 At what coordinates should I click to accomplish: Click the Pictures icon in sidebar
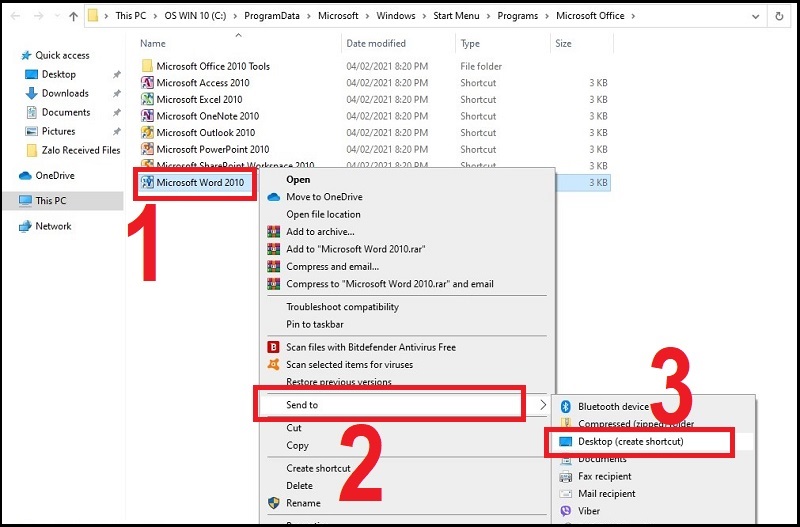click(32, 131)
